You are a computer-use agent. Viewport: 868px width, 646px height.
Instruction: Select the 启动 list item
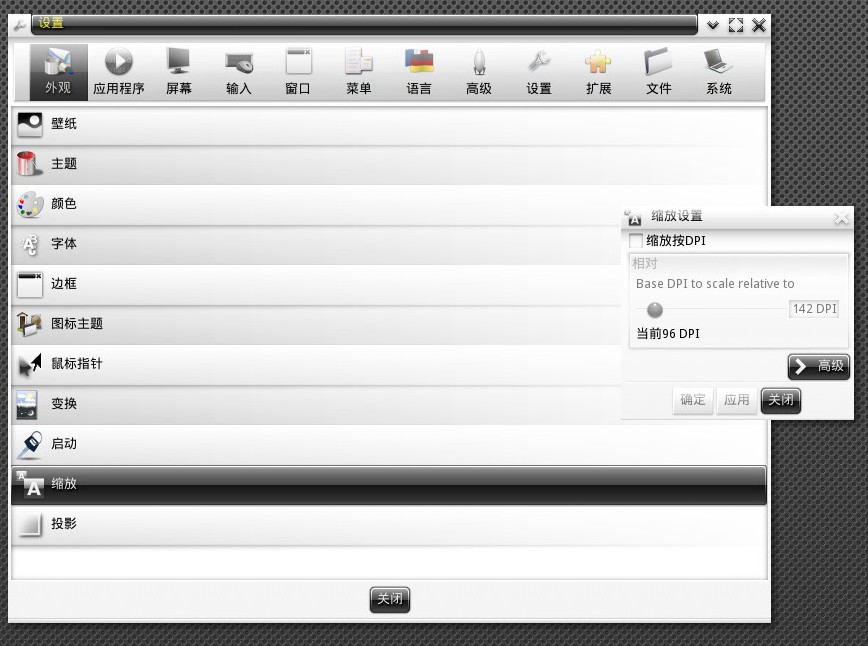[x=389, y=445]
